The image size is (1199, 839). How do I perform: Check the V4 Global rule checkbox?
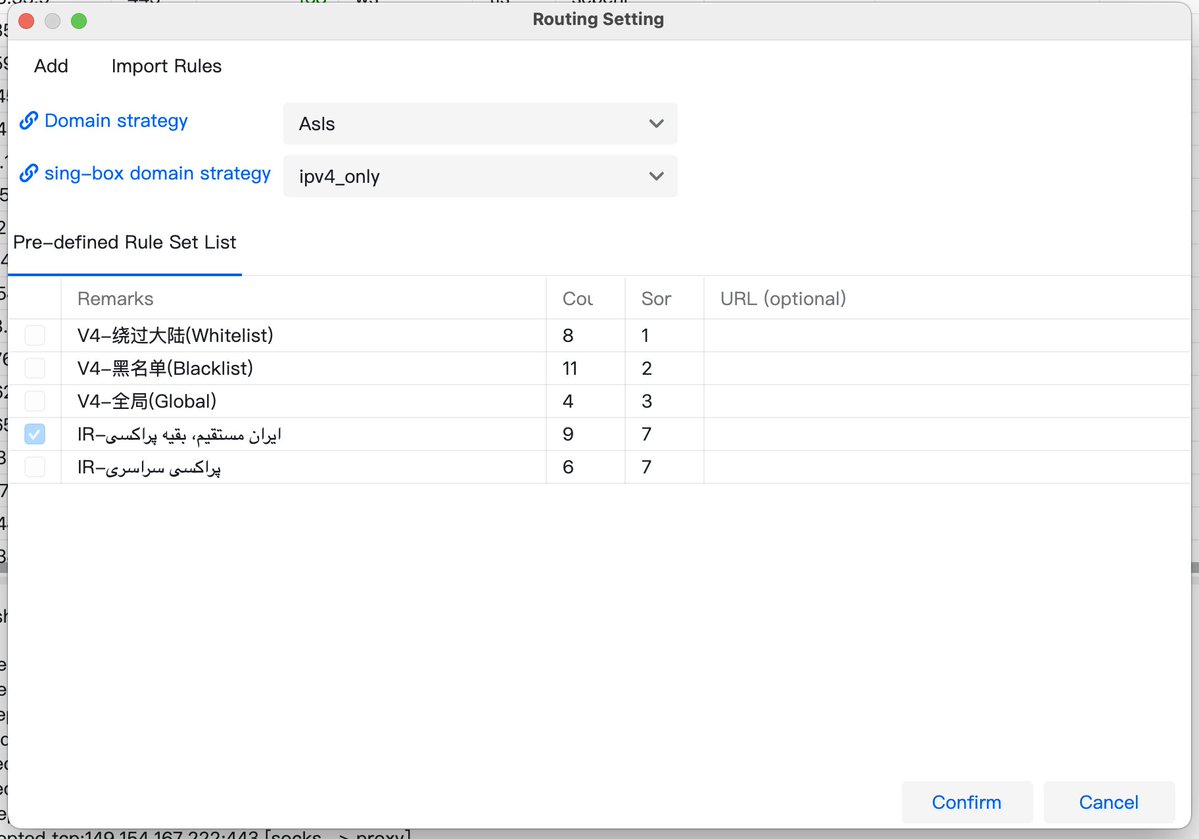pyautogui.click(x=34, y=402)
